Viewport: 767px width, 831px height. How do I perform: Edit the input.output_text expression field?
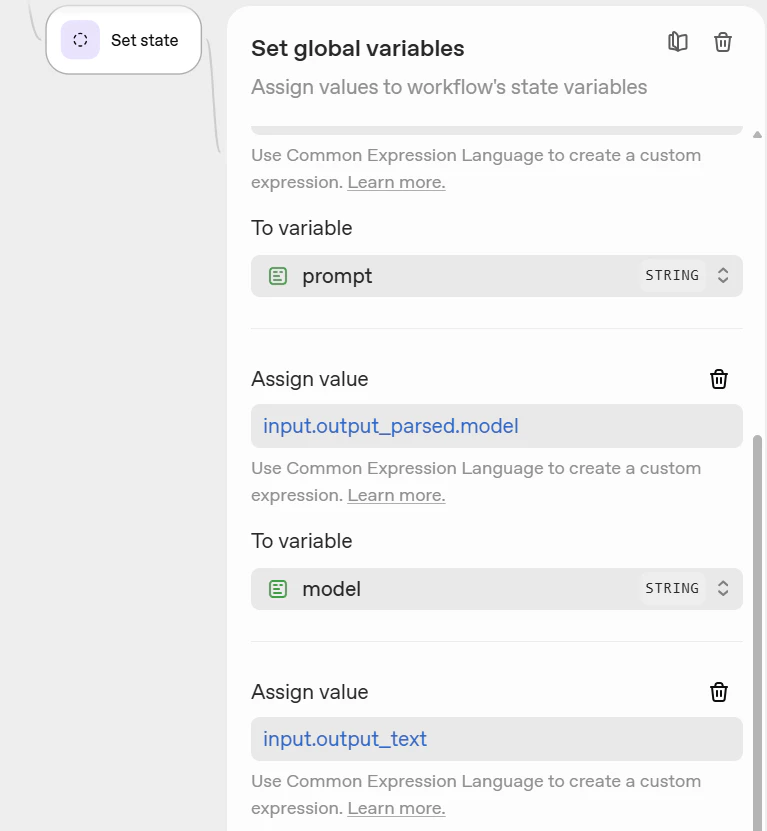click(497, 739)
